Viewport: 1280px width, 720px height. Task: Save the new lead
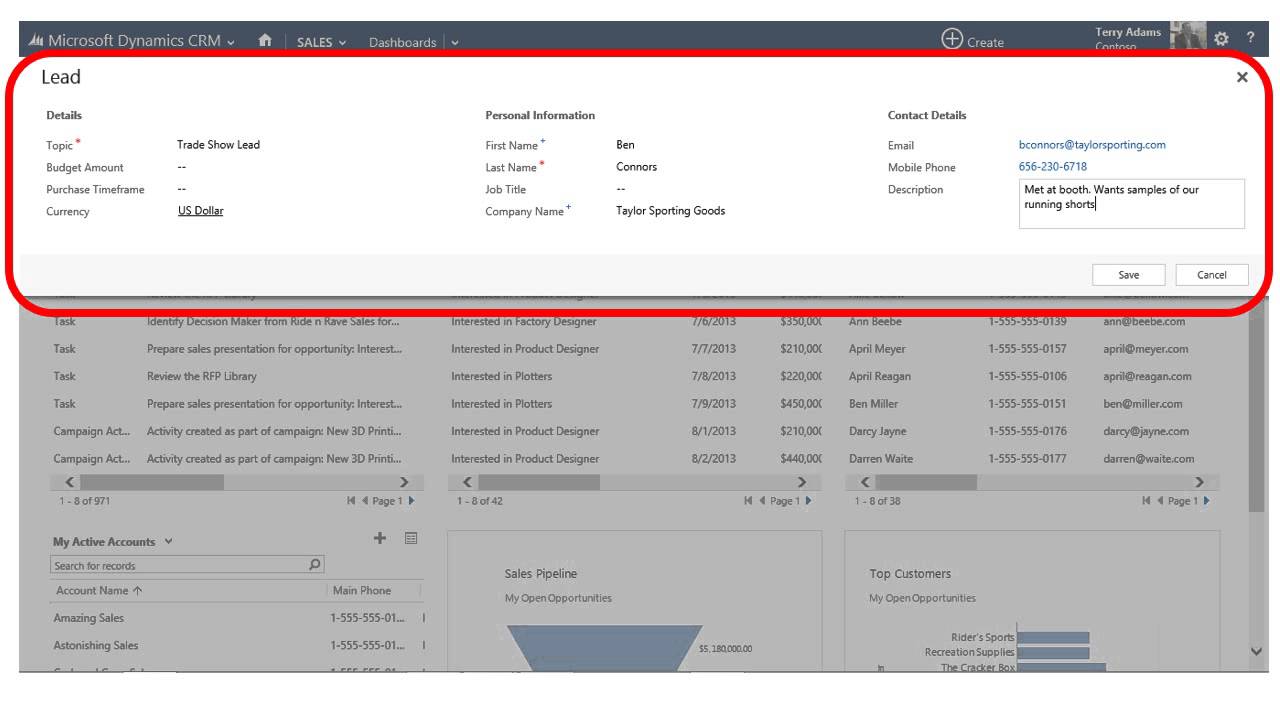1129,275
